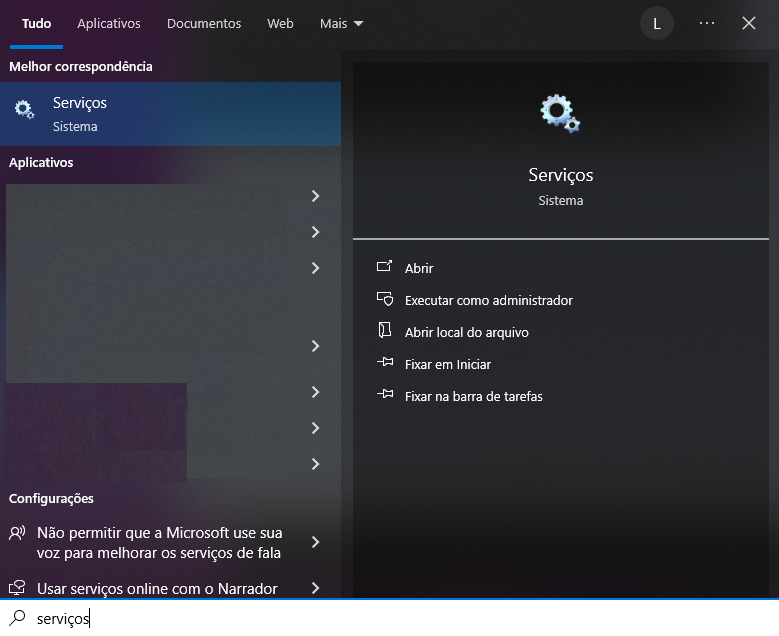
Task: Open the Microsoft voice services setting
Action: point(170,543)
